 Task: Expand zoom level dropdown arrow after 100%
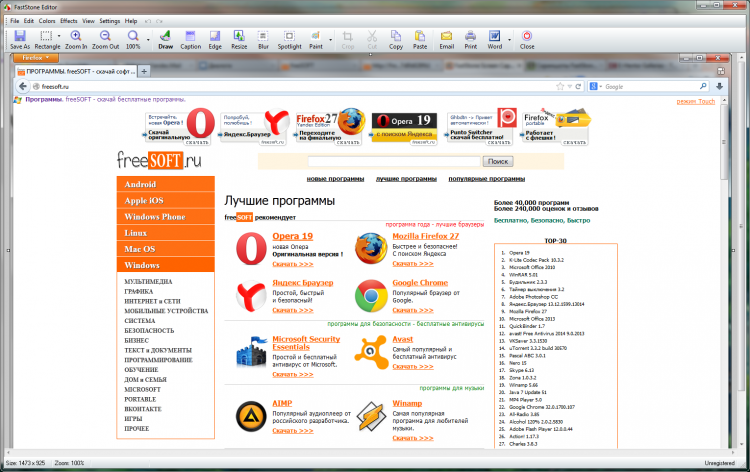[148, 40]
